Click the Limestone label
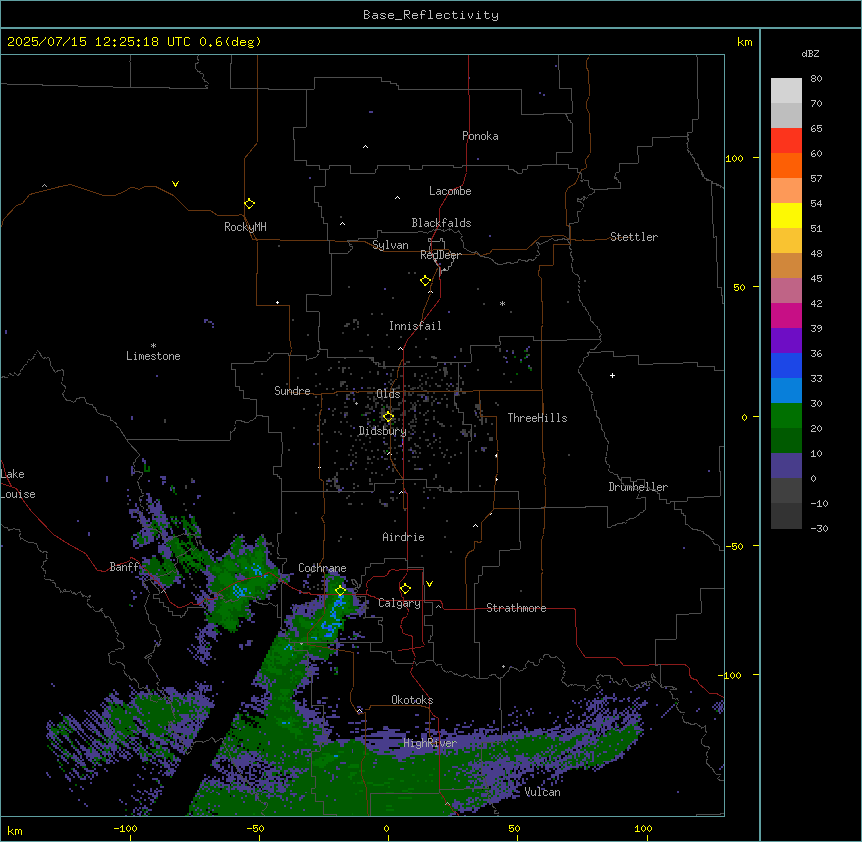This screenshot has width=862, height=842. click(153, 356)
